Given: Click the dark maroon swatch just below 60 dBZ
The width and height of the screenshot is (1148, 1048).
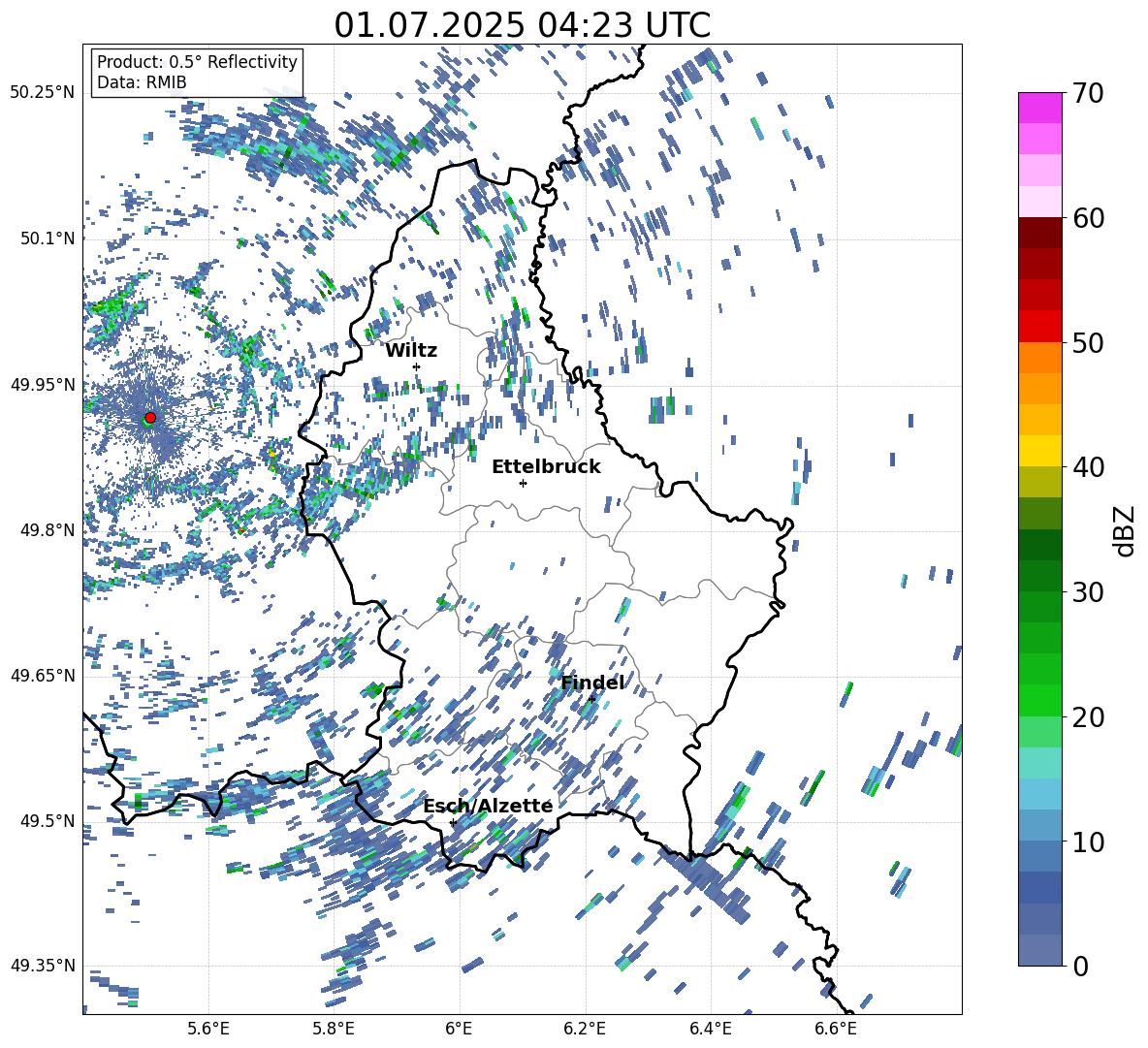Looking at the screenshot, I should click(1040, 234).
